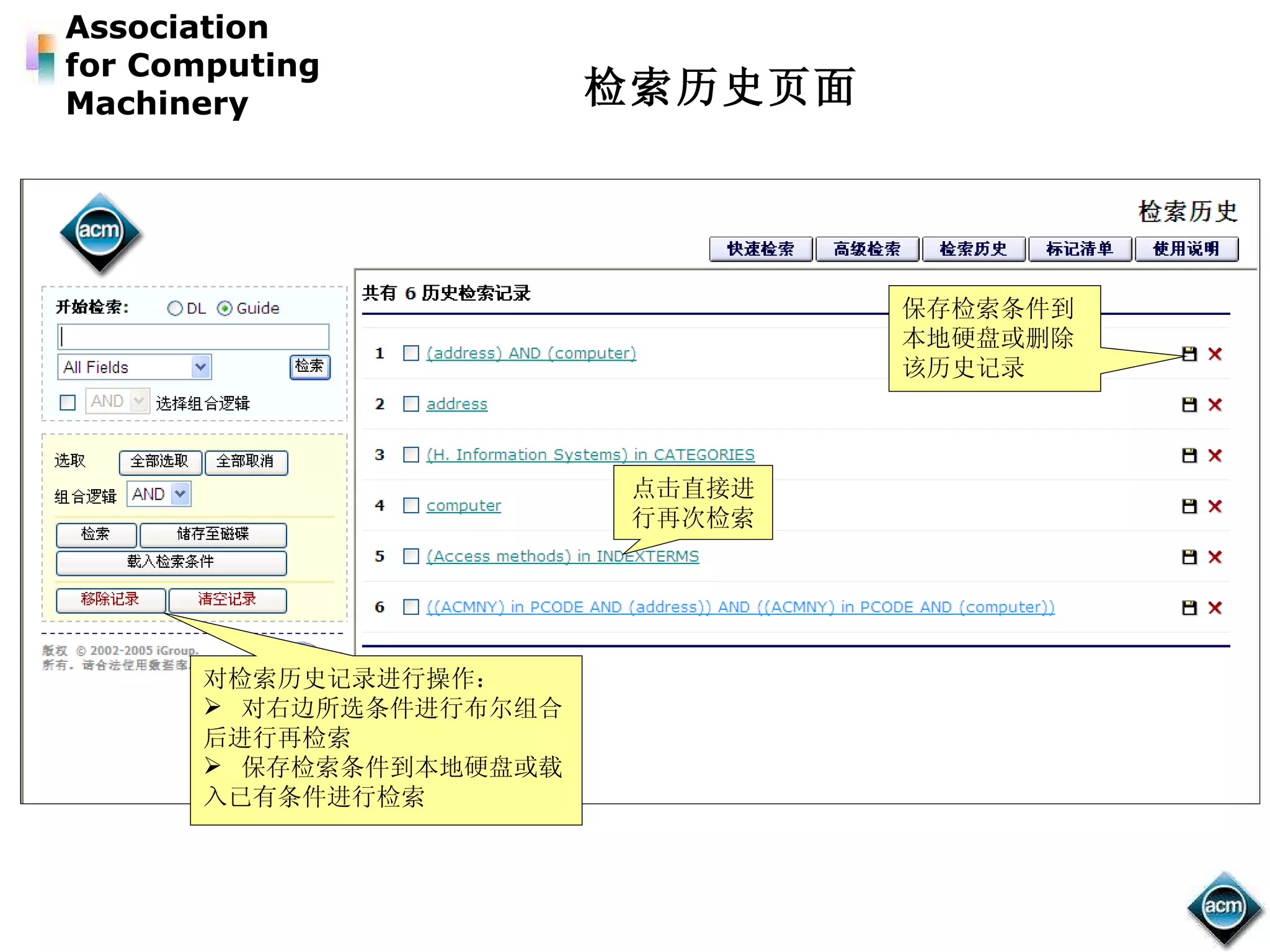The width and height of the screenshot is (1270, 952).
Task: Enable the 选择组合逻辑 checkbox
Action: coord(68,403)
